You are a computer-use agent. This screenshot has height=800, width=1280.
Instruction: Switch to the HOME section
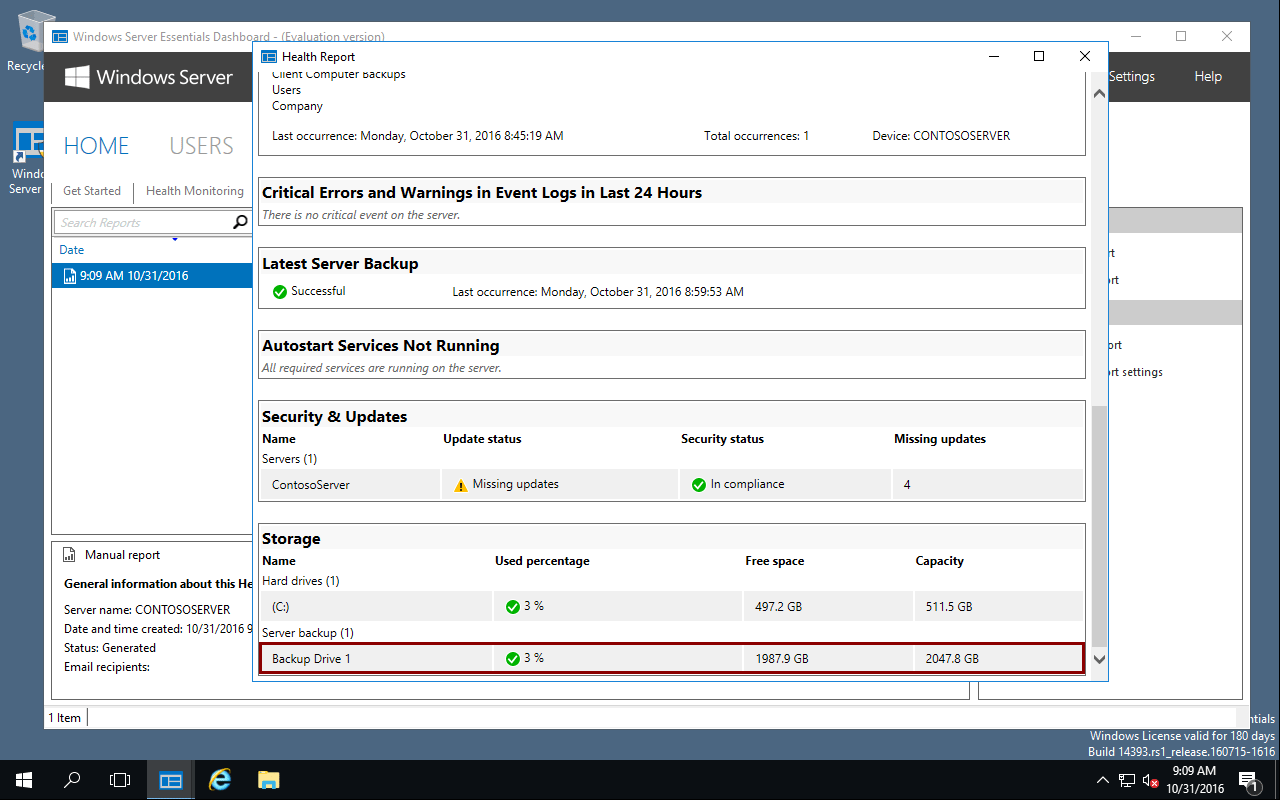[96, 146]
